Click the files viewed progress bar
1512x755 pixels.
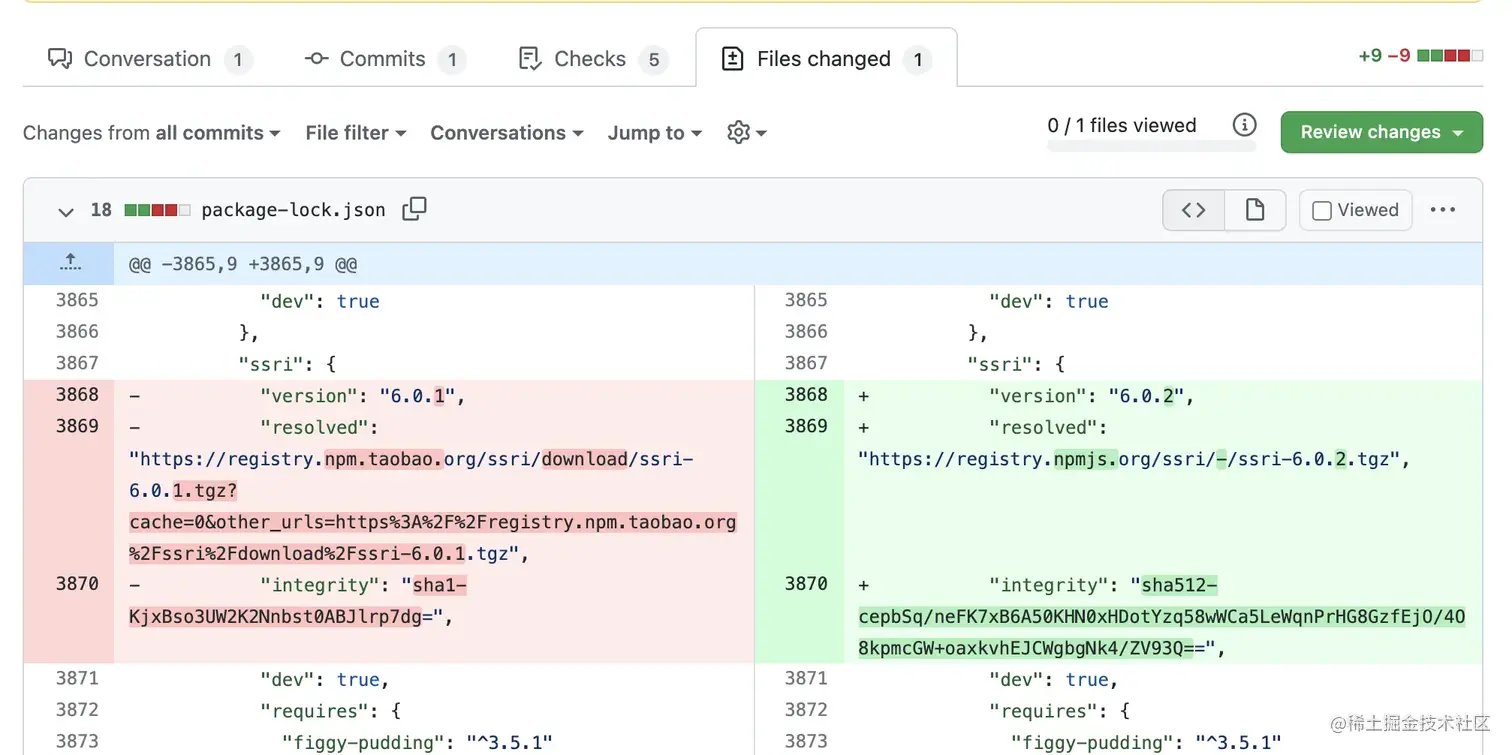(x=1151, y=146)
